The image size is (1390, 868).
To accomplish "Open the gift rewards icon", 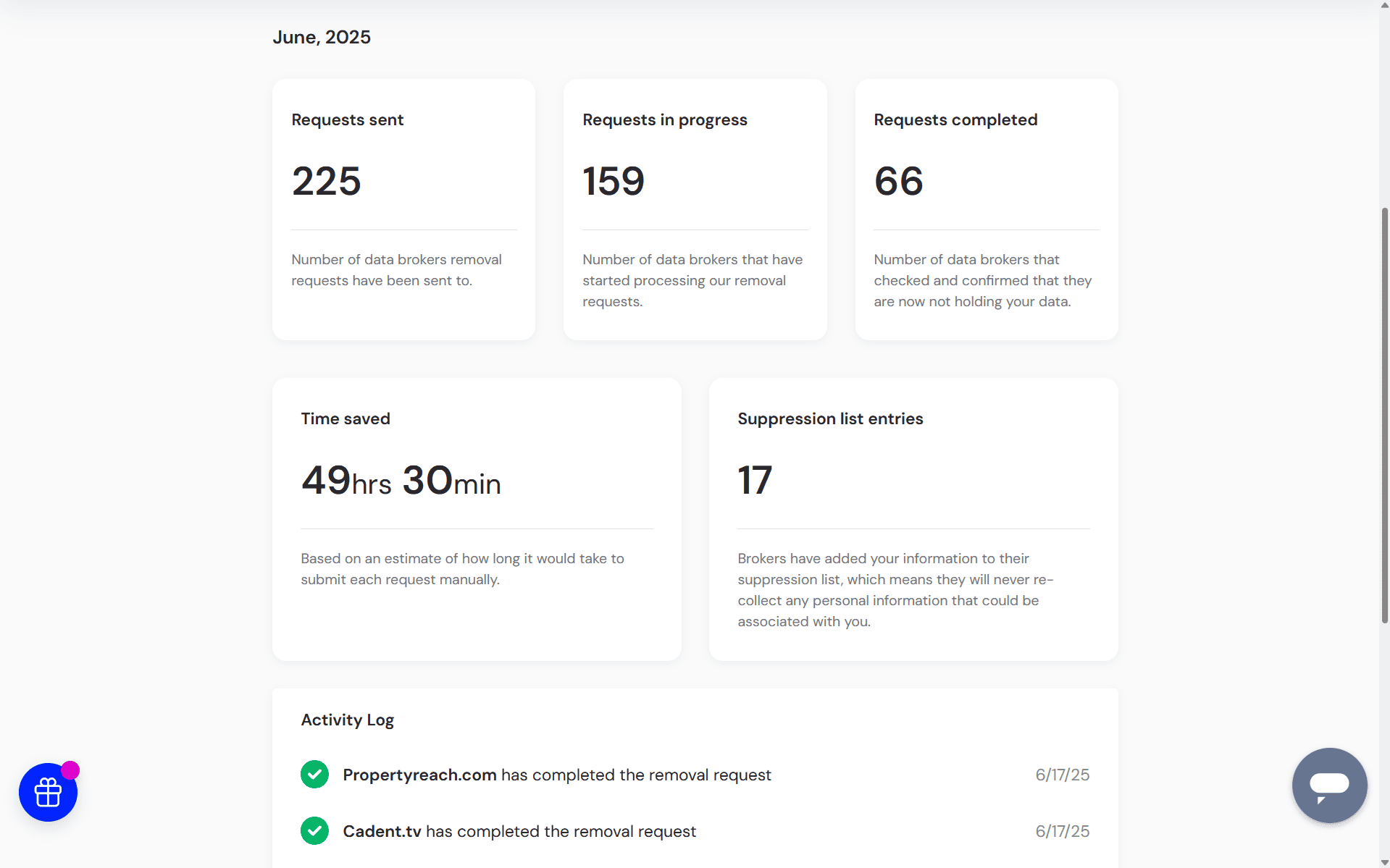I will [x=47, y=792].
